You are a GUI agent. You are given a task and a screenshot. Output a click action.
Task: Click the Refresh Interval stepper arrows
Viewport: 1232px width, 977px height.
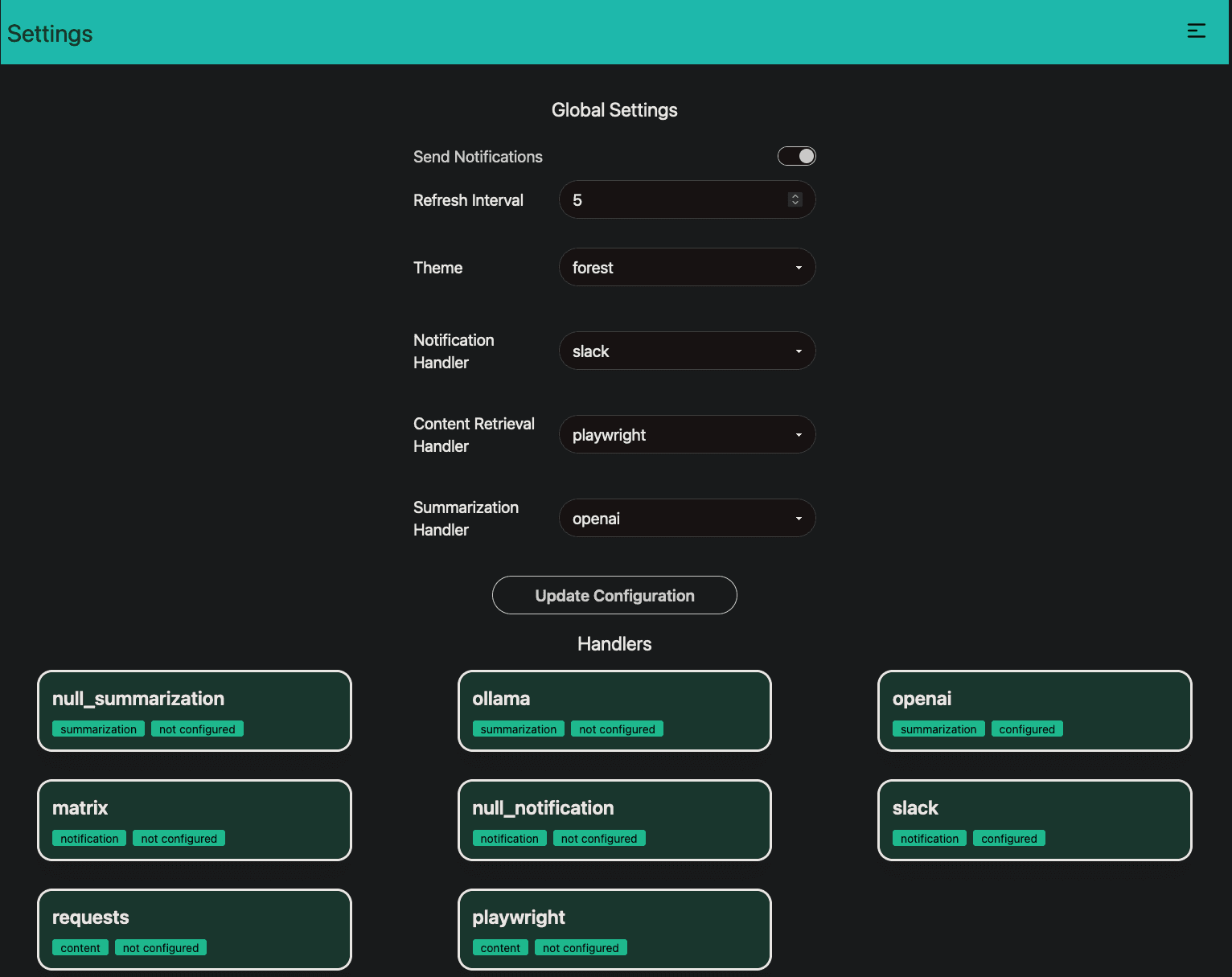(x=795, y=200)
